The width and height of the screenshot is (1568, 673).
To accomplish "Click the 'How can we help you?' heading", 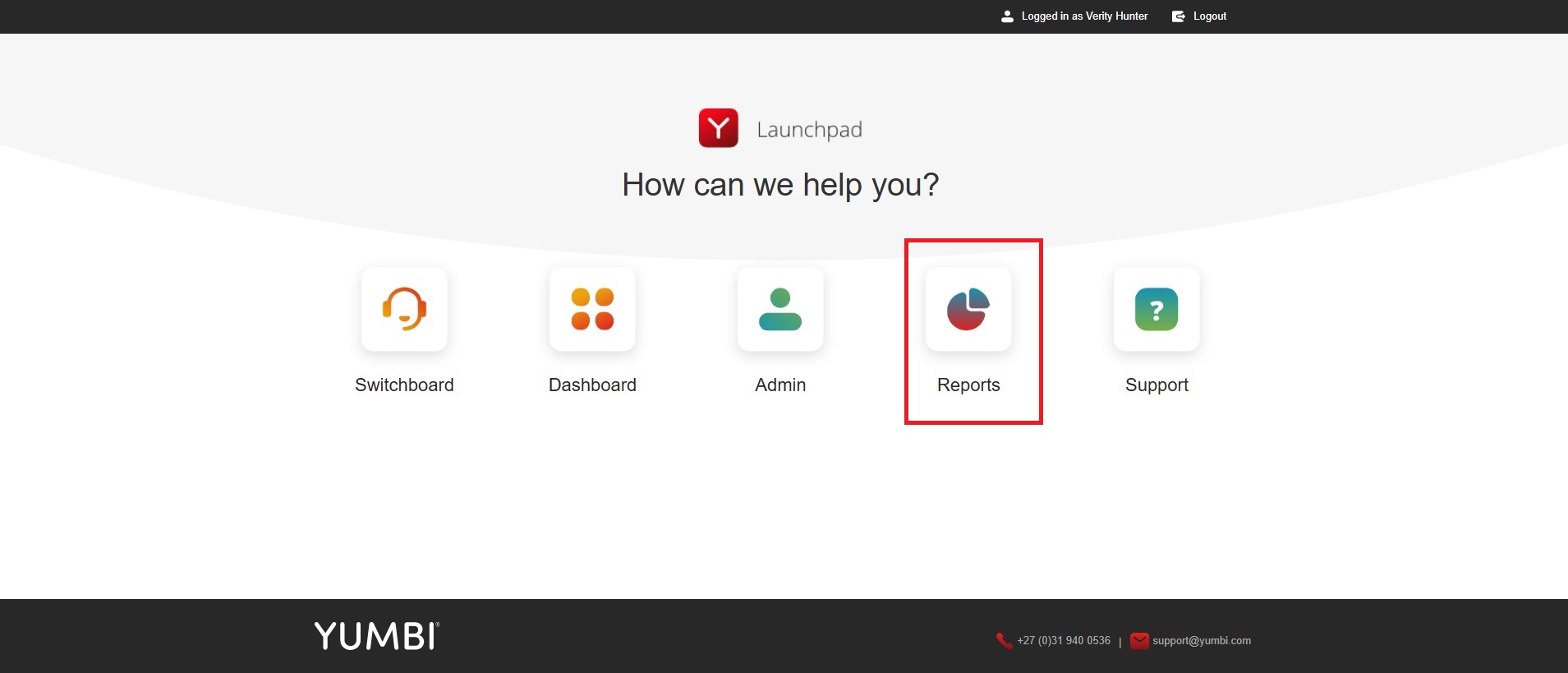I will click(780, 185).
